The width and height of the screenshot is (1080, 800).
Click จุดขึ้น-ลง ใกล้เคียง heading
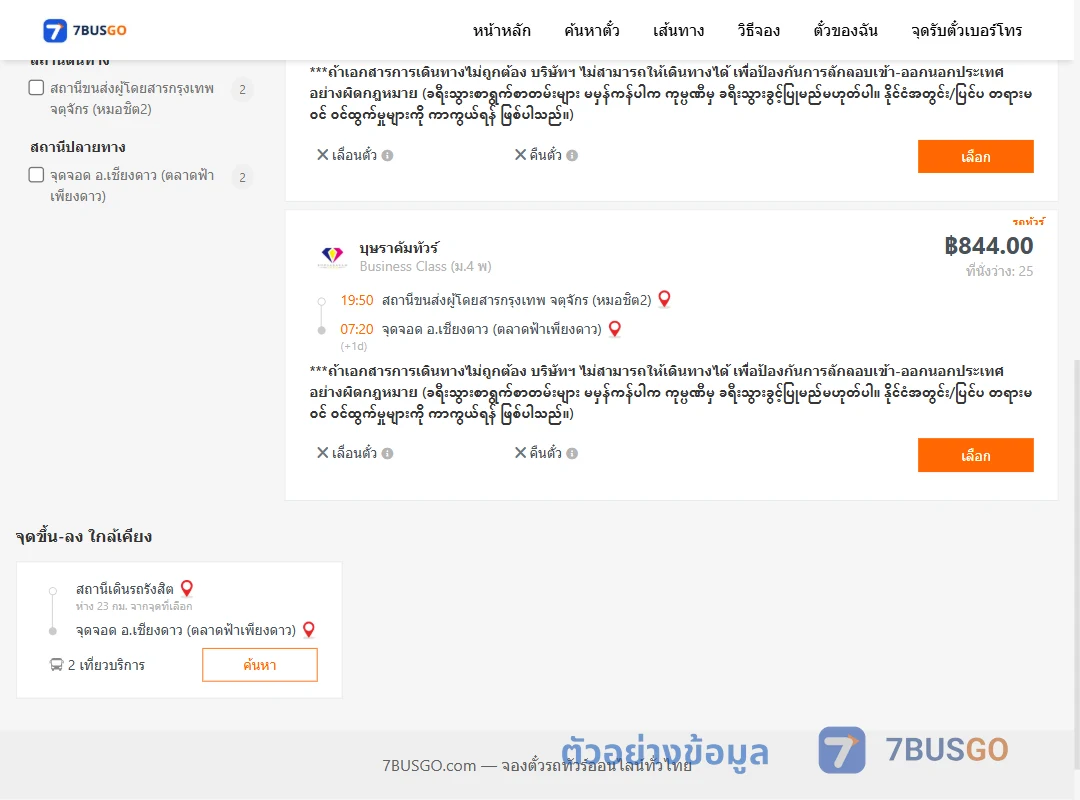coord(84,536)
